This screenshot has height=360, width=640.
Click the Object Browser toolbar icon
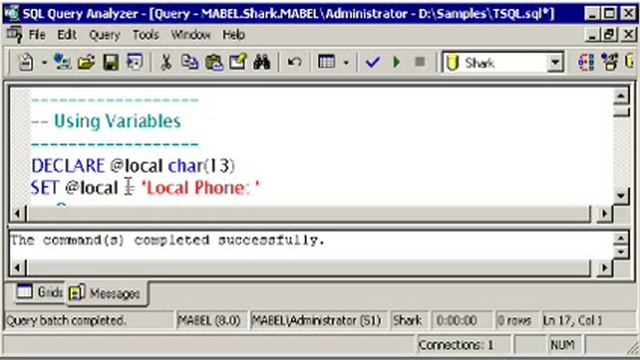pyautogui.click(x=610, y=62)
